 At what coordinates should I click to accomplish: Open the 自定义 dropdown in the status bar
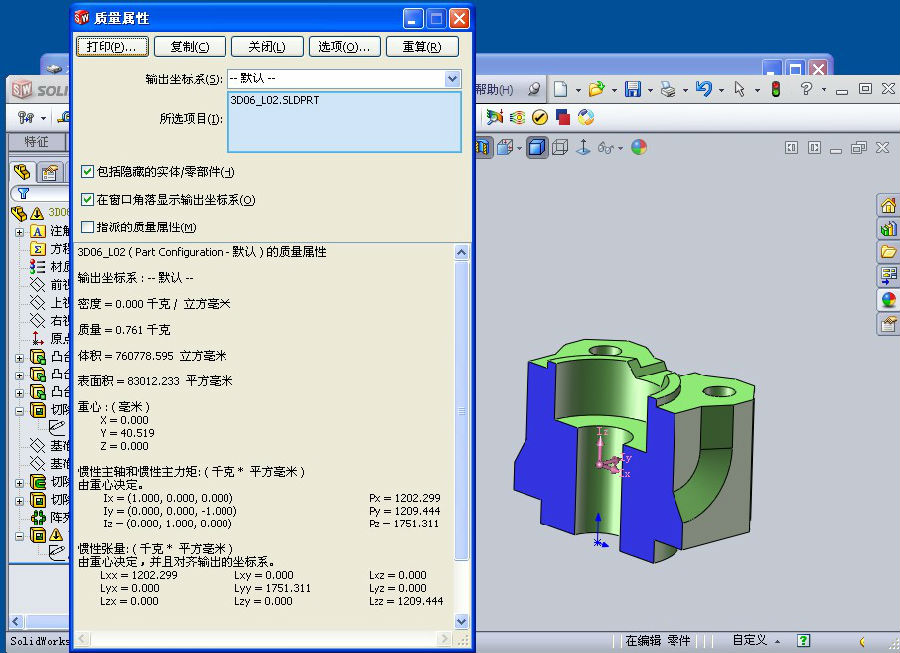click(x=776, y=640)
